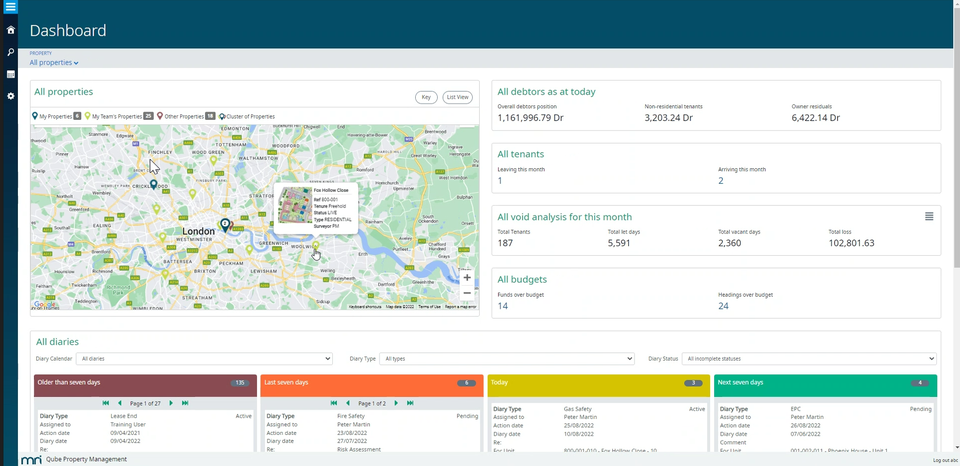The width and height of the screenshot is (960, 466).
Task: Click Log out at the bottom right
Action: pyautogui.click(x=945, y=460)
